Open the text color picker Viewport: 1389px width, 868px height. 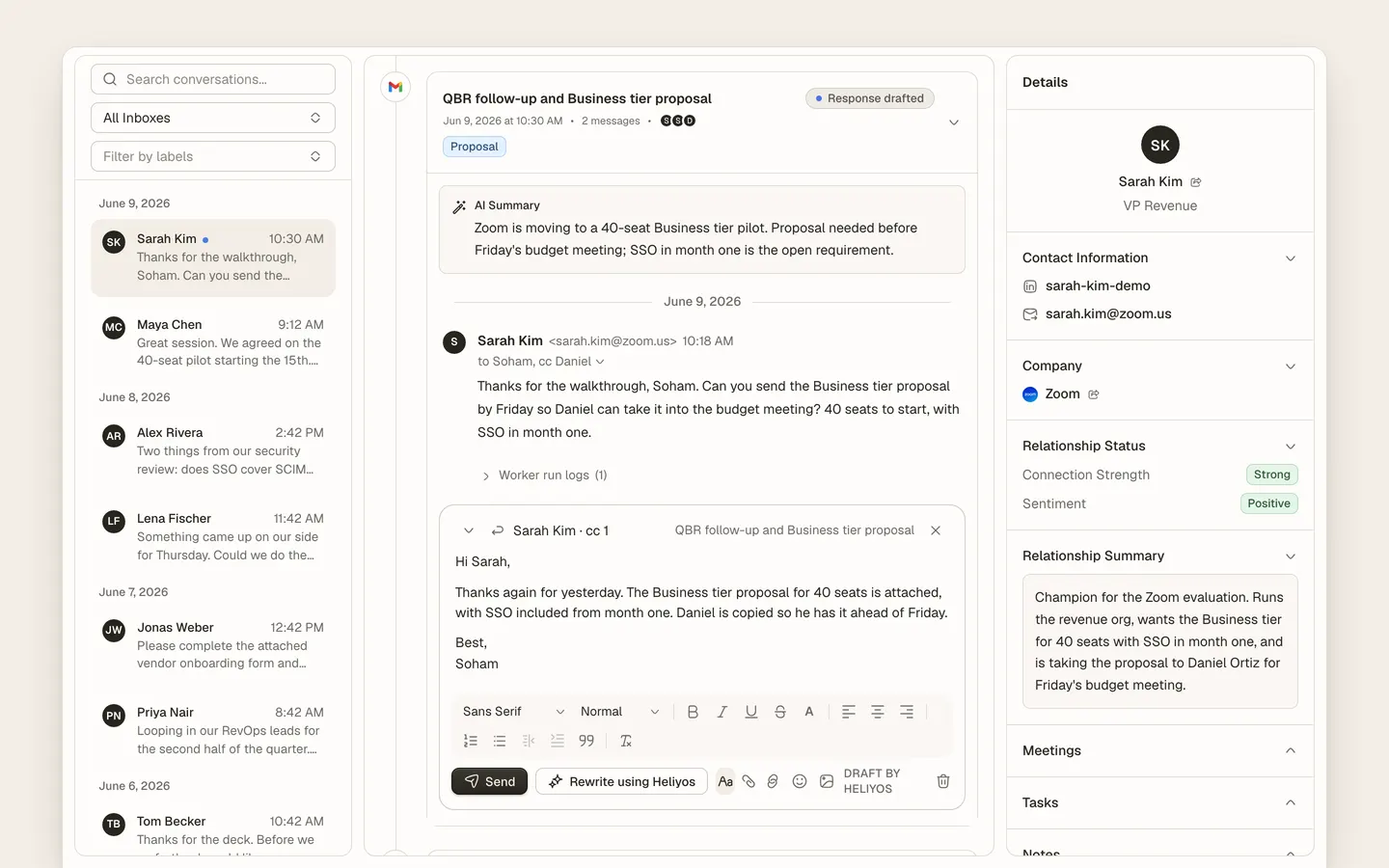pyautogui.click(x=809, y=712)
